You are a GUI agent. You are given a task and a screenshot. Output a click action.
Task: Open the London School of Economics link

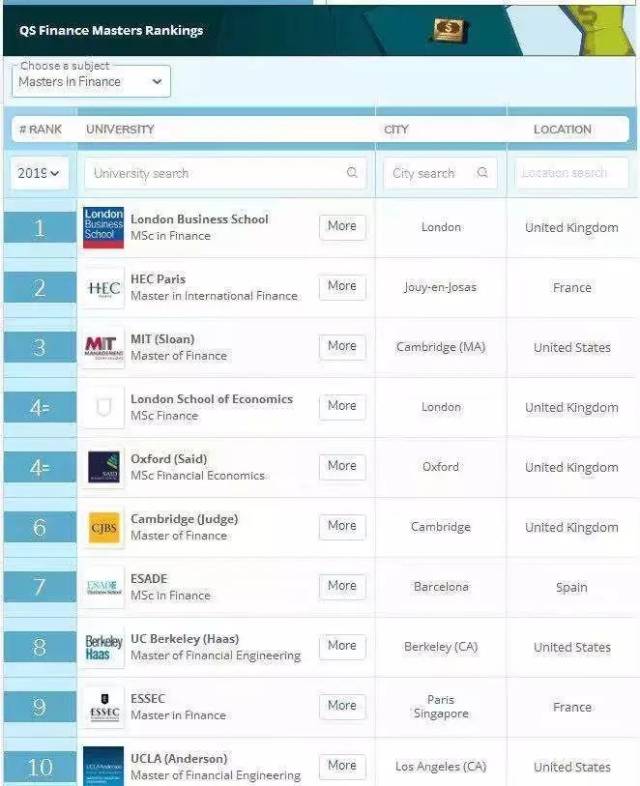click(211, 399)
